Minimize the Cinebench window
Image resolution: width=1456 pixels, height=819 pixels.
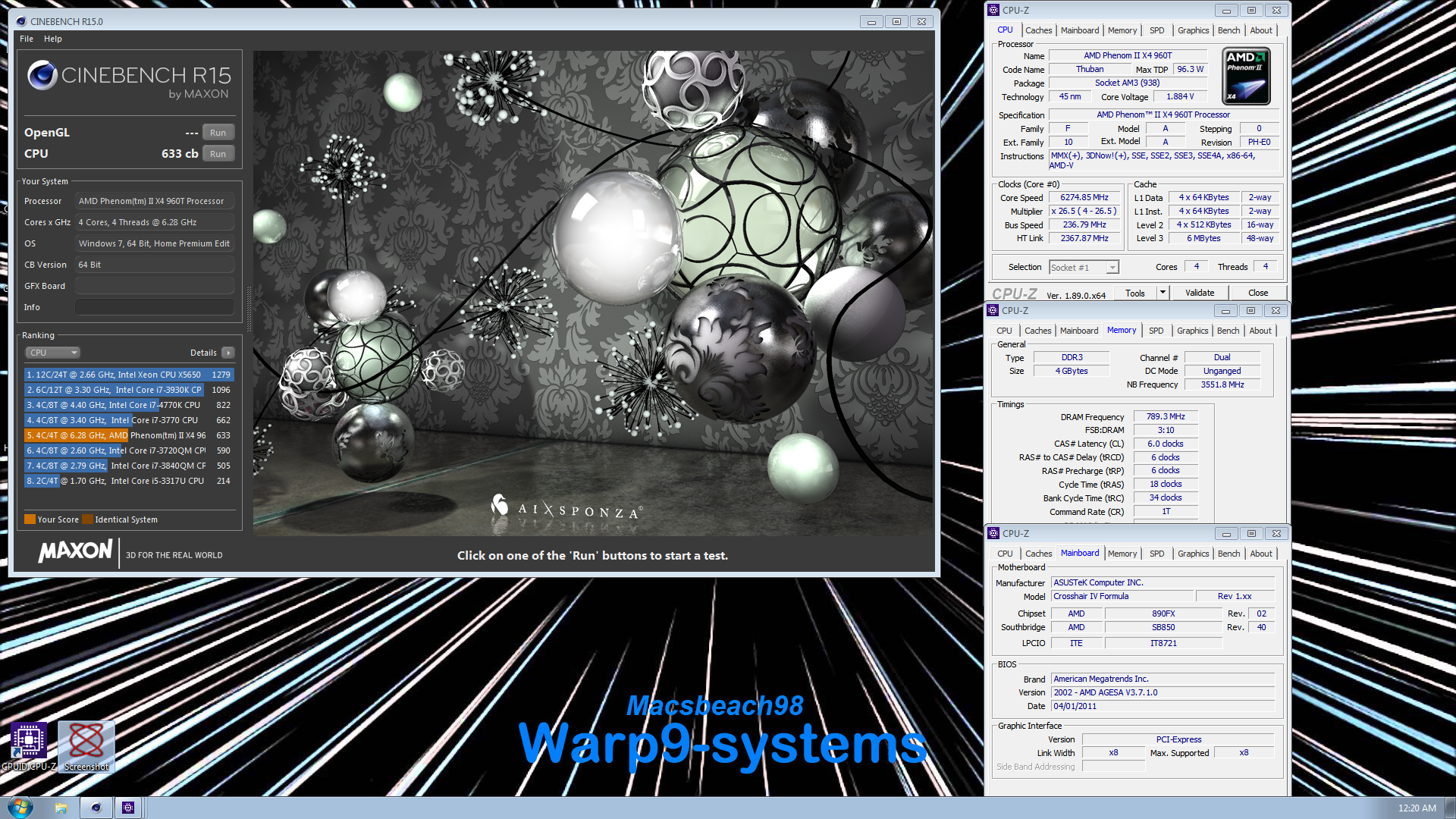point(871,21)
